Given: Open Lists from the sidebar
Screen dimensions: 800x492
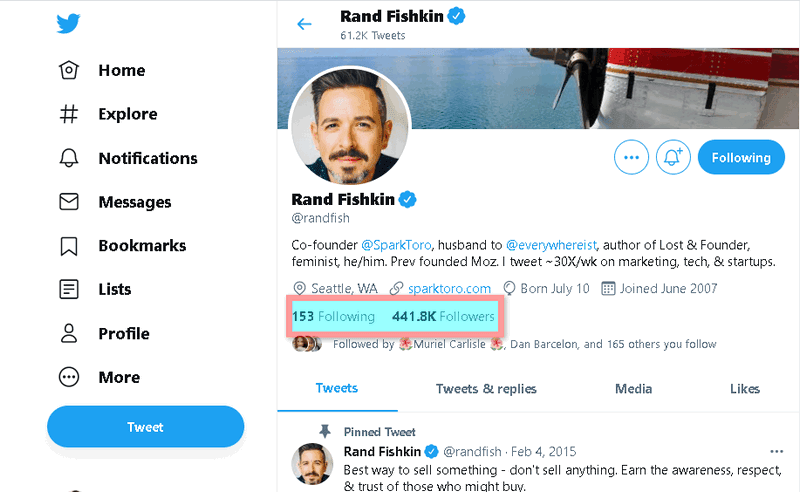Looking at the screenshot, I should pos(114,289).
